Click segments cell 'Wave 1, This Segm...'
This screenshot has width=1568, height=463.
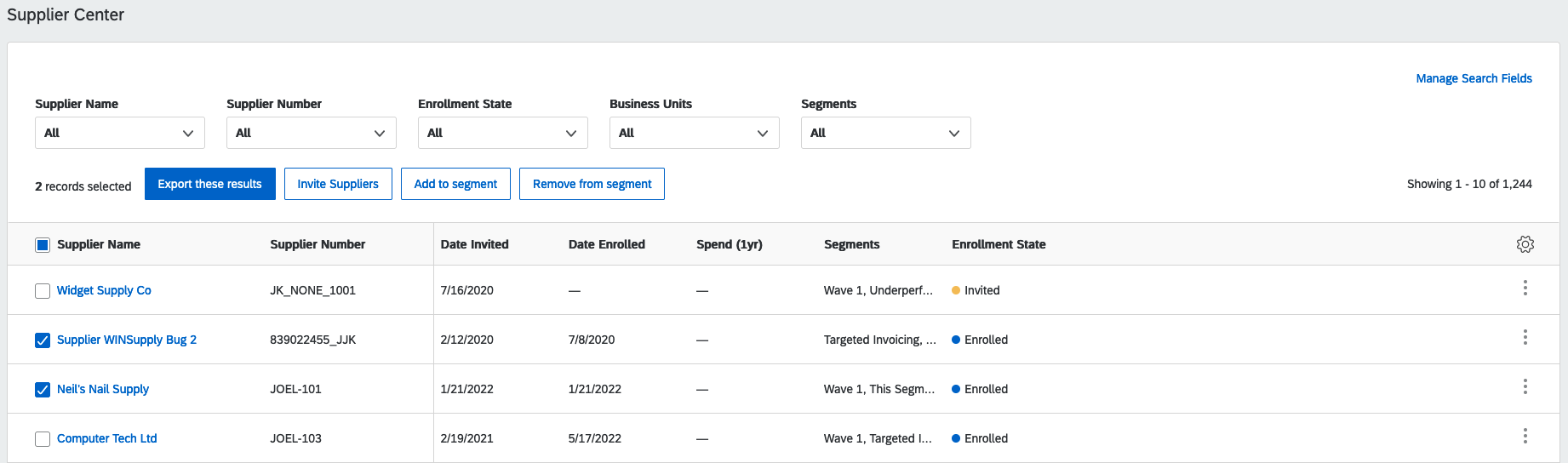[879, 389]
